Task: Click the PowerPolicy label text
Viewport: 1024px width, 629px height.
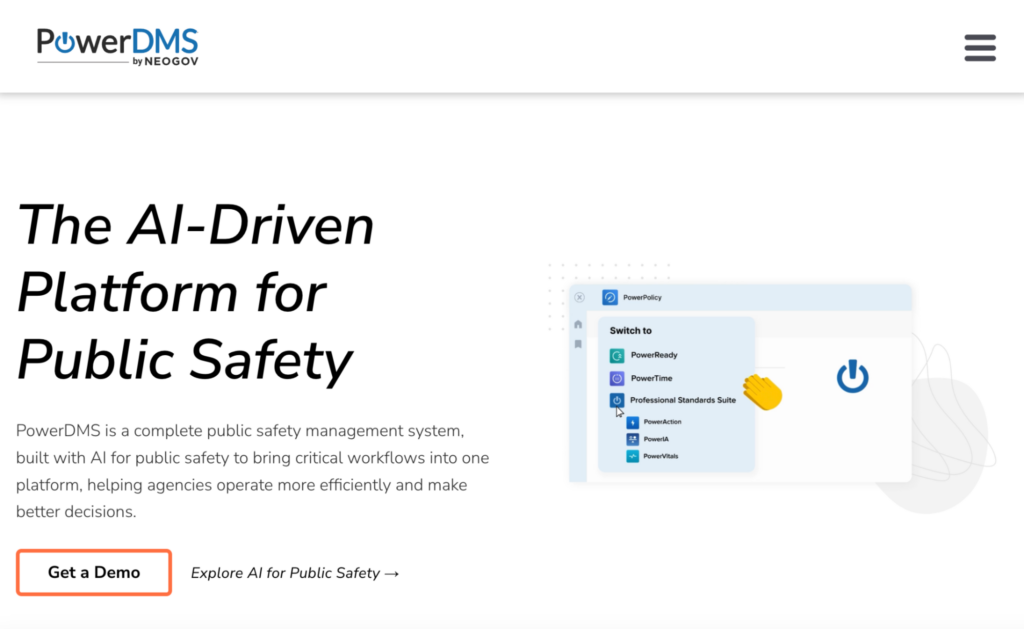Action: 642,297
